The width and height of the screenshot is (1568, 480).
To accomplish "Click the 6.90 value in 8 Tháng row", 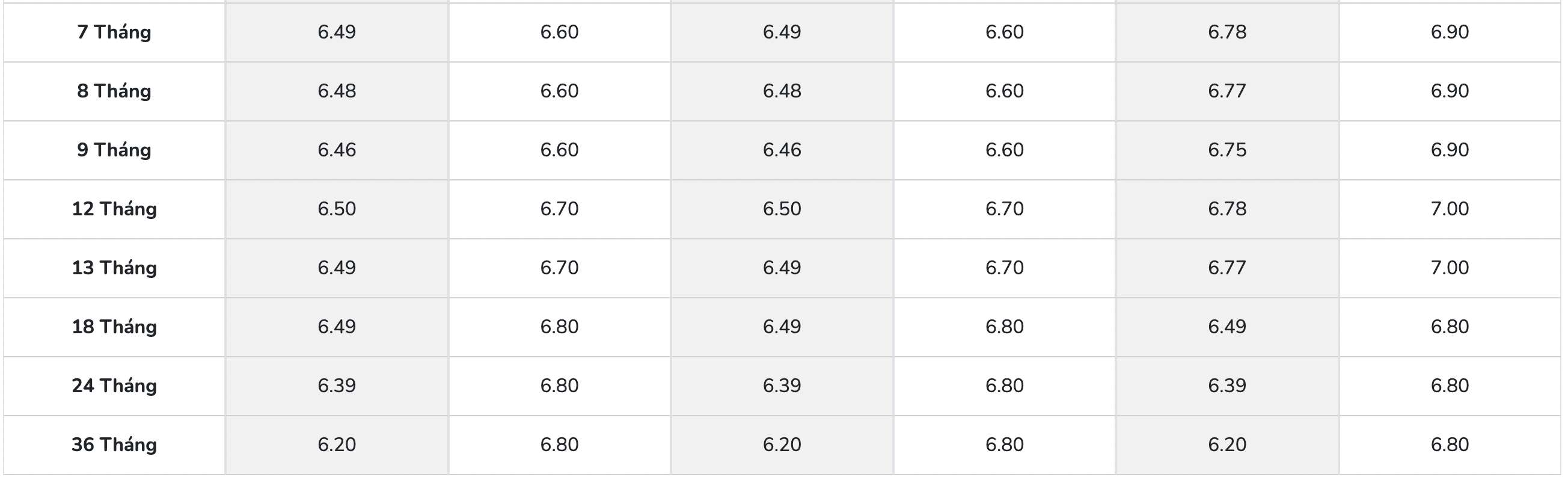I will (x=1450, y=91).
